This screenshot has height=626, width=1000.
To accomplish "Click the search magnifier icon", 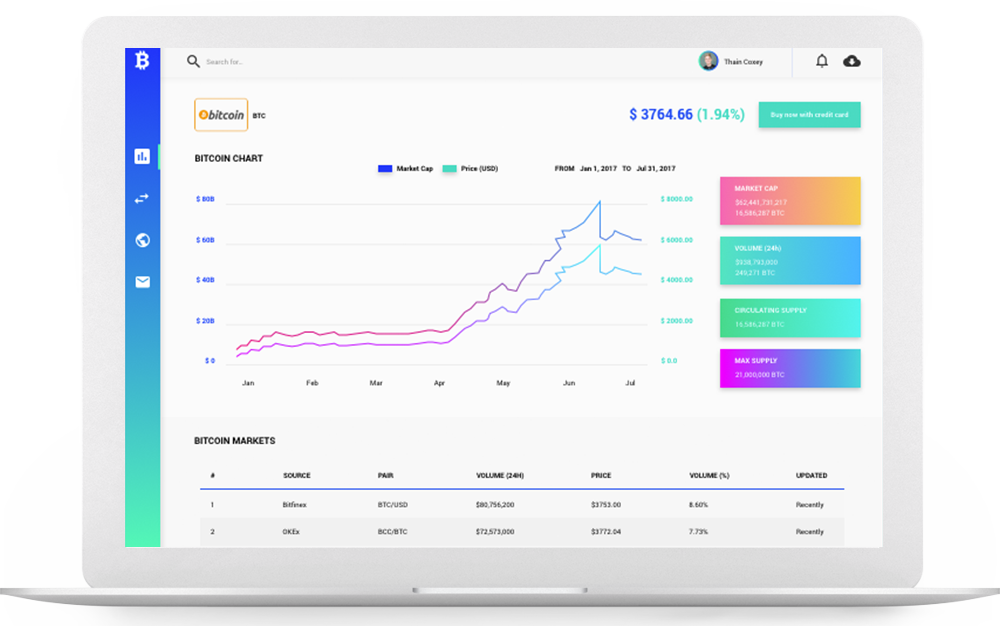I will tap(193, 61).
